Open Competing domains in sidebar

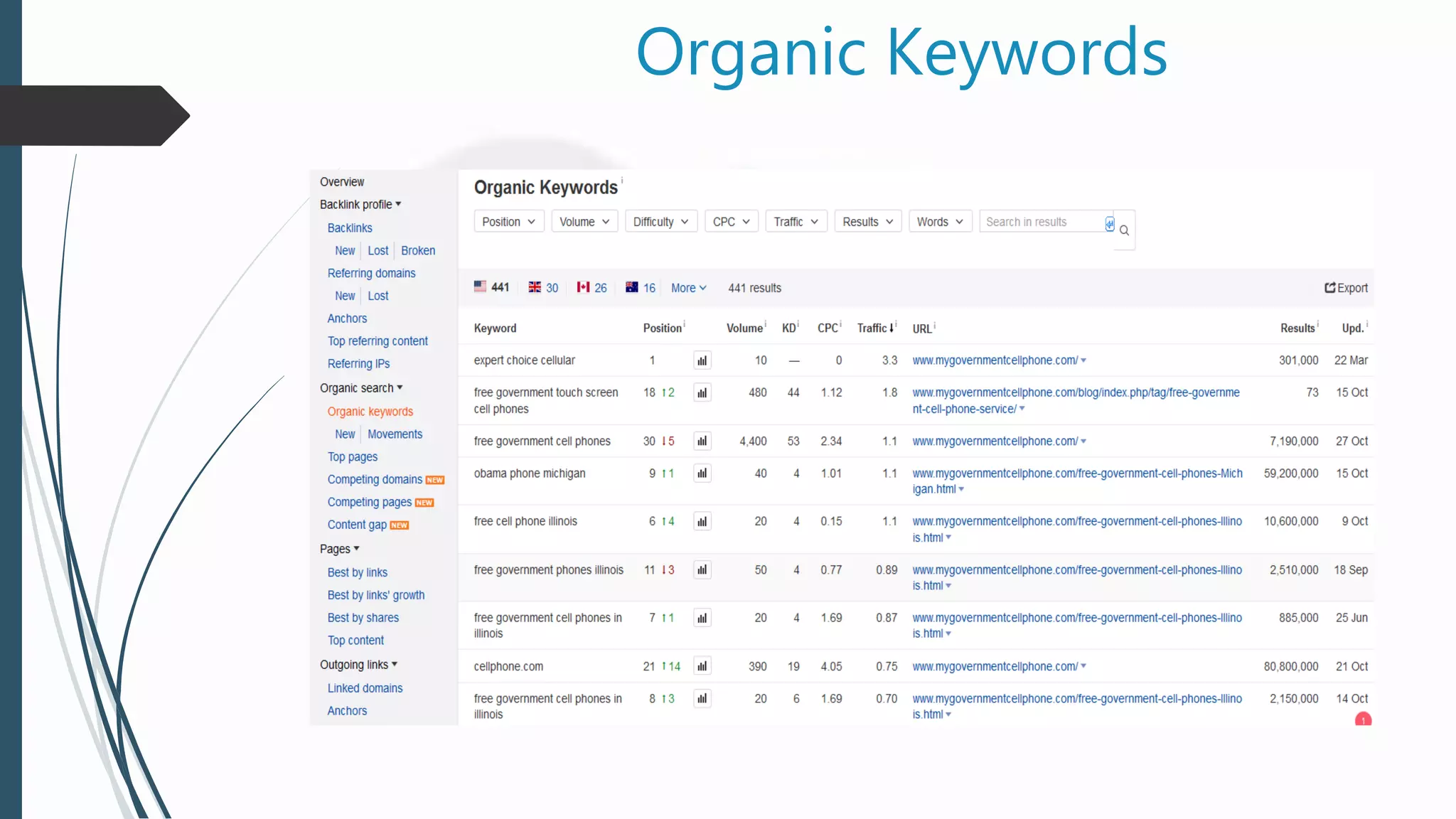pos(375,480)
